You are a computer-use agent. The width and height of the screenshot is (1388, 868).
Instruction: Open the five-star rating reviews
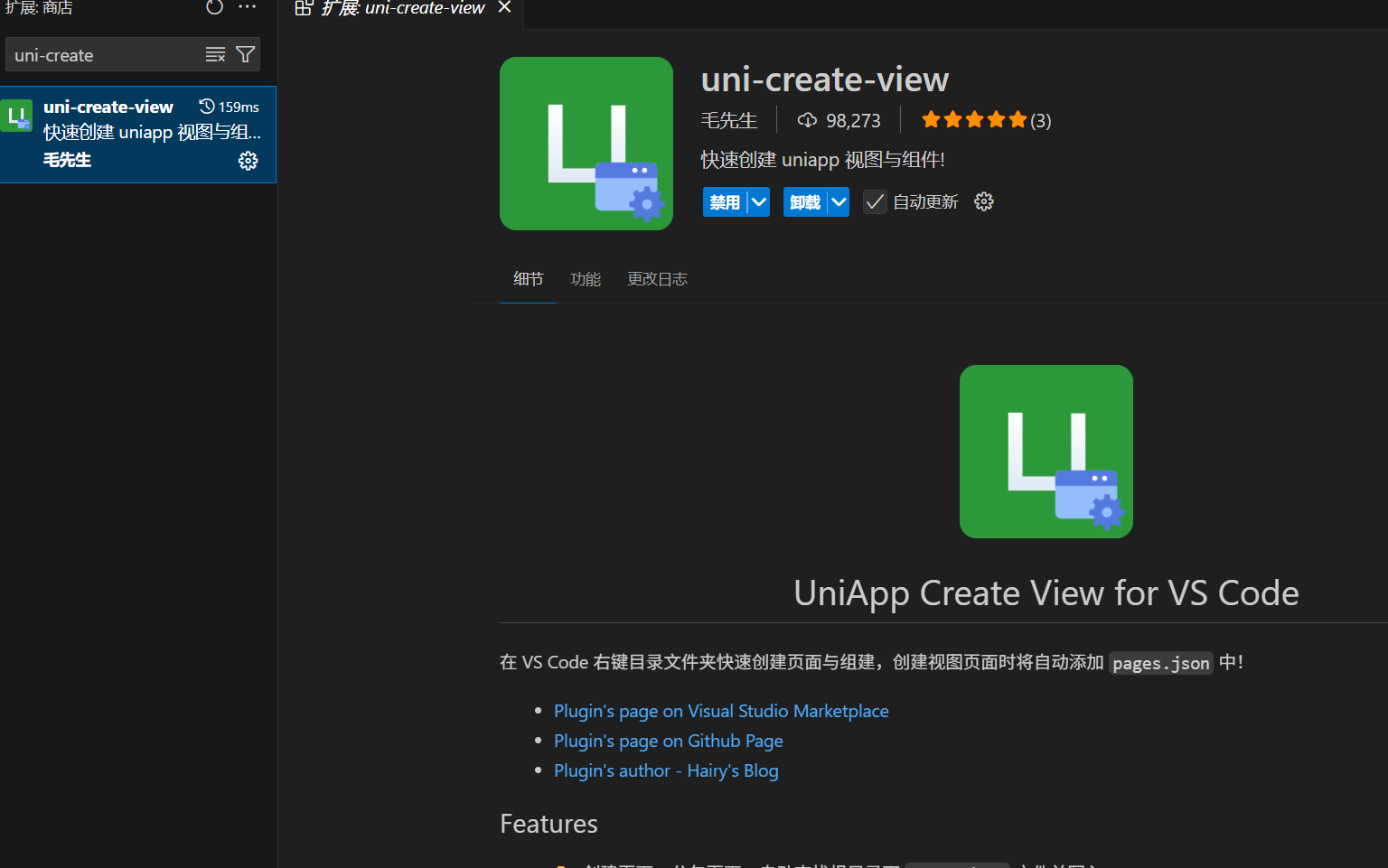[x=986, y=120]
